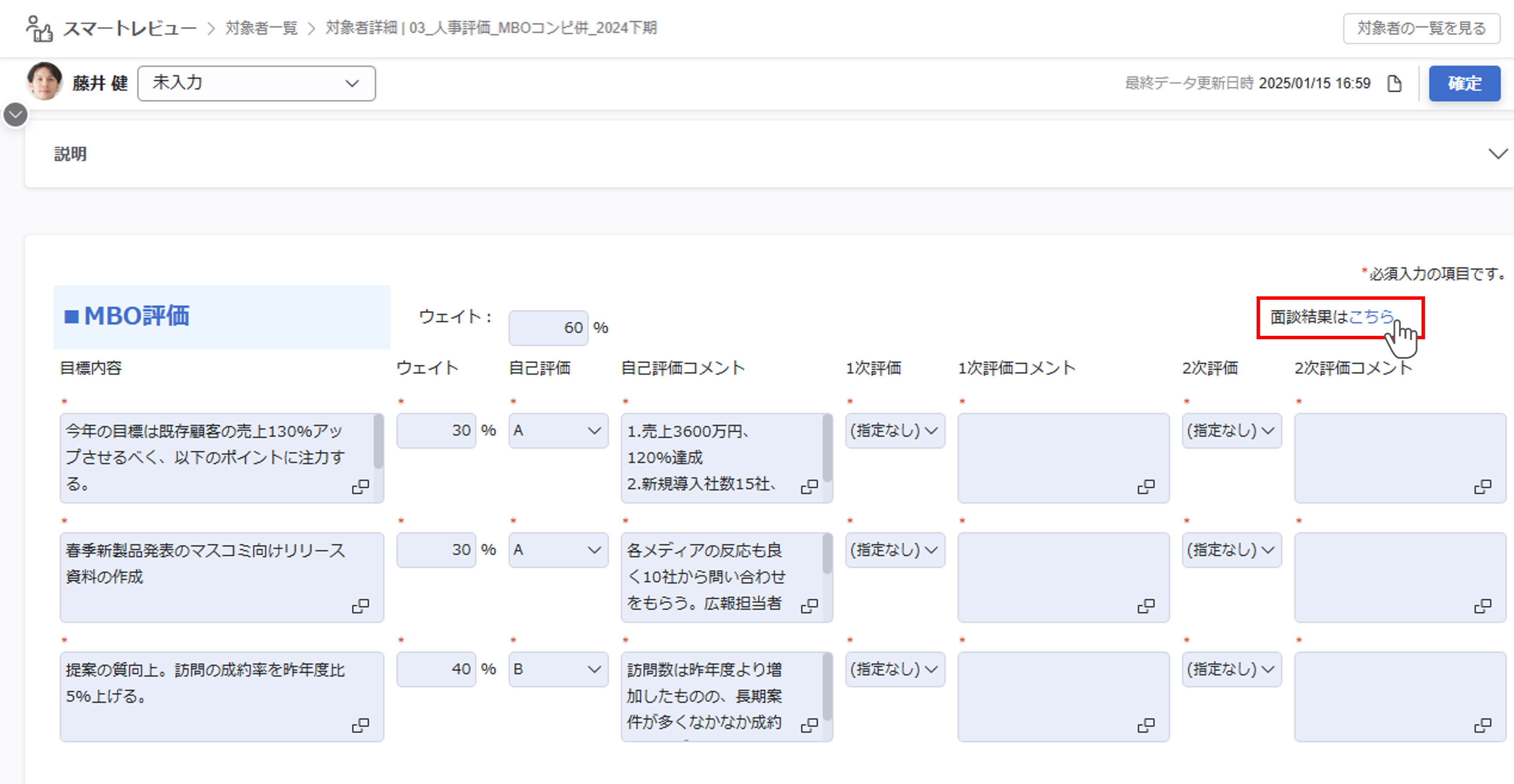Click third row 2次評価コメント text area
The width and height of the screenshot is (1514, 784).
[x=1401, y=696]
